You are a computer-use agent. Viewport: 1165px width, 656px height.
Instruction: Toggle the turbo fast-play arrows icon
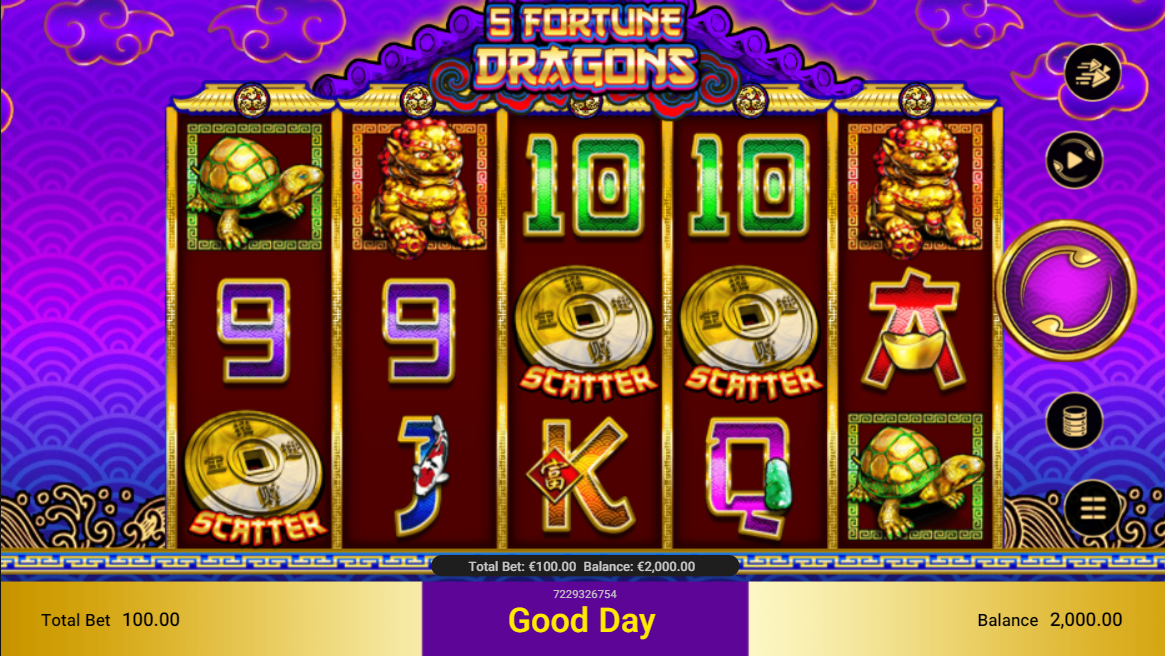(1092, 73)
